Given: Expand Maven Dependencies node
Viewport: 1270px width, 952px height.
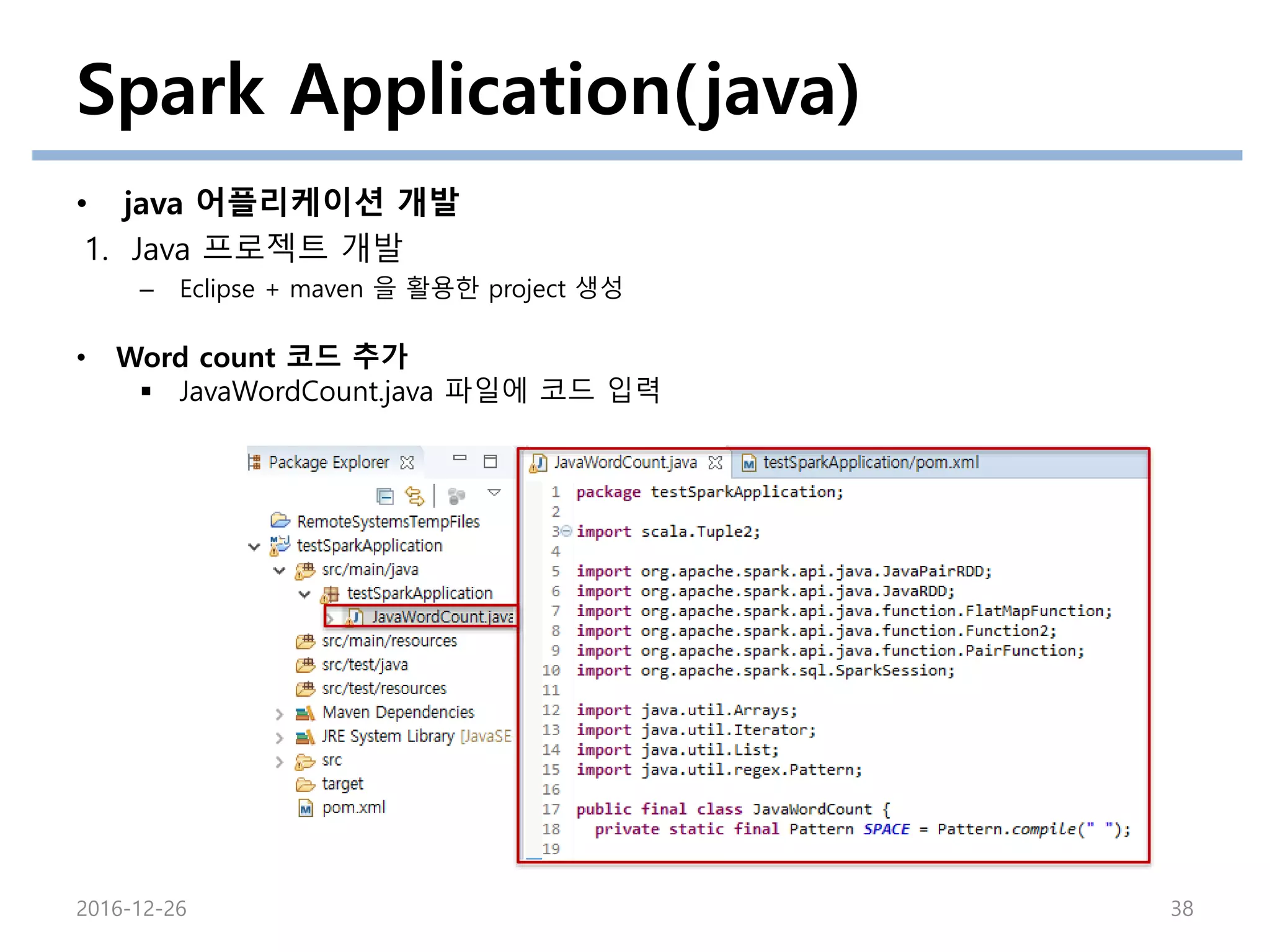Looking at the screenshot, I should click(279, 714).
